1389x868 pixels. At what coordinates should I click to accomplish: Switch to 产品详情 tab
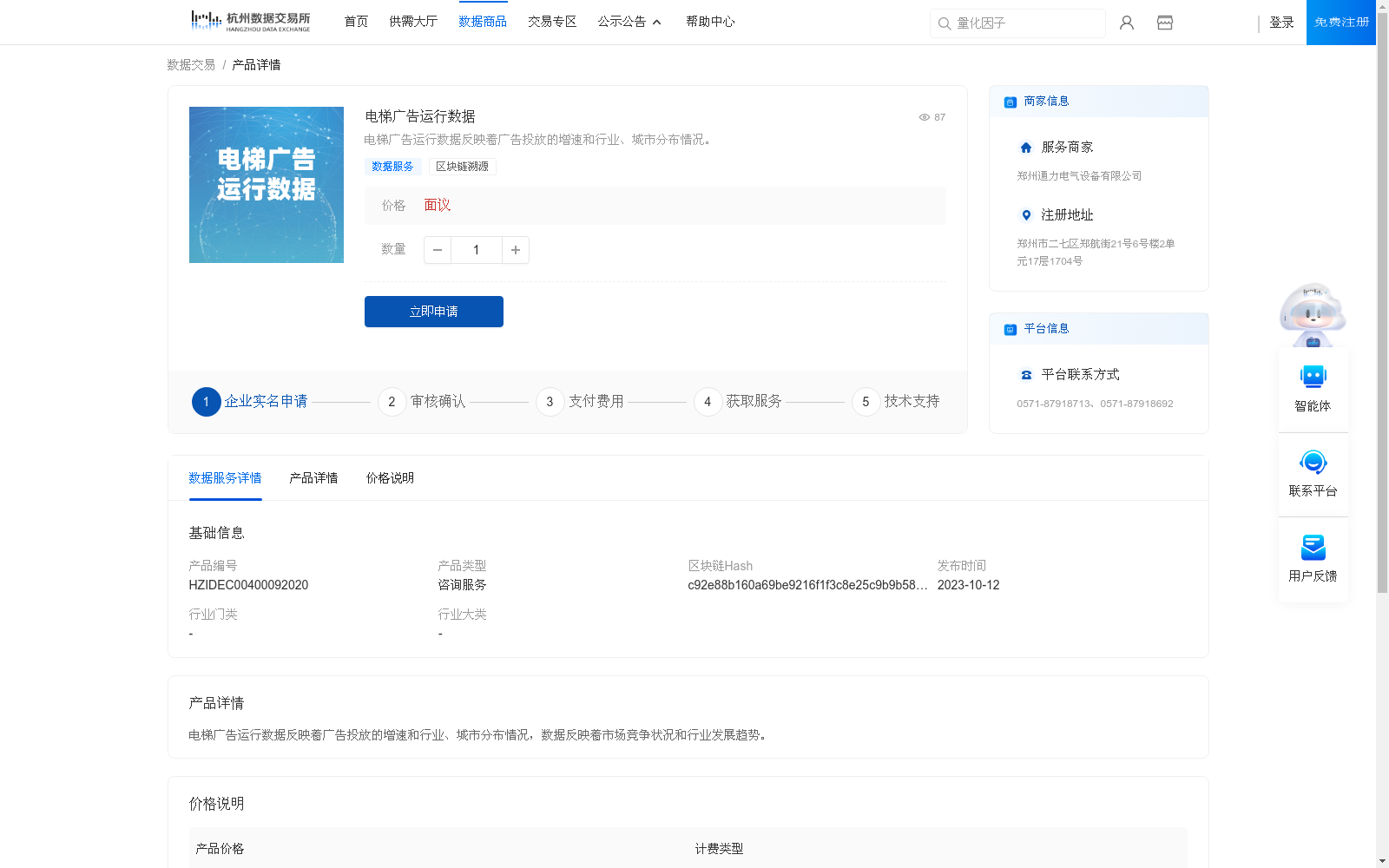point(313,478)
